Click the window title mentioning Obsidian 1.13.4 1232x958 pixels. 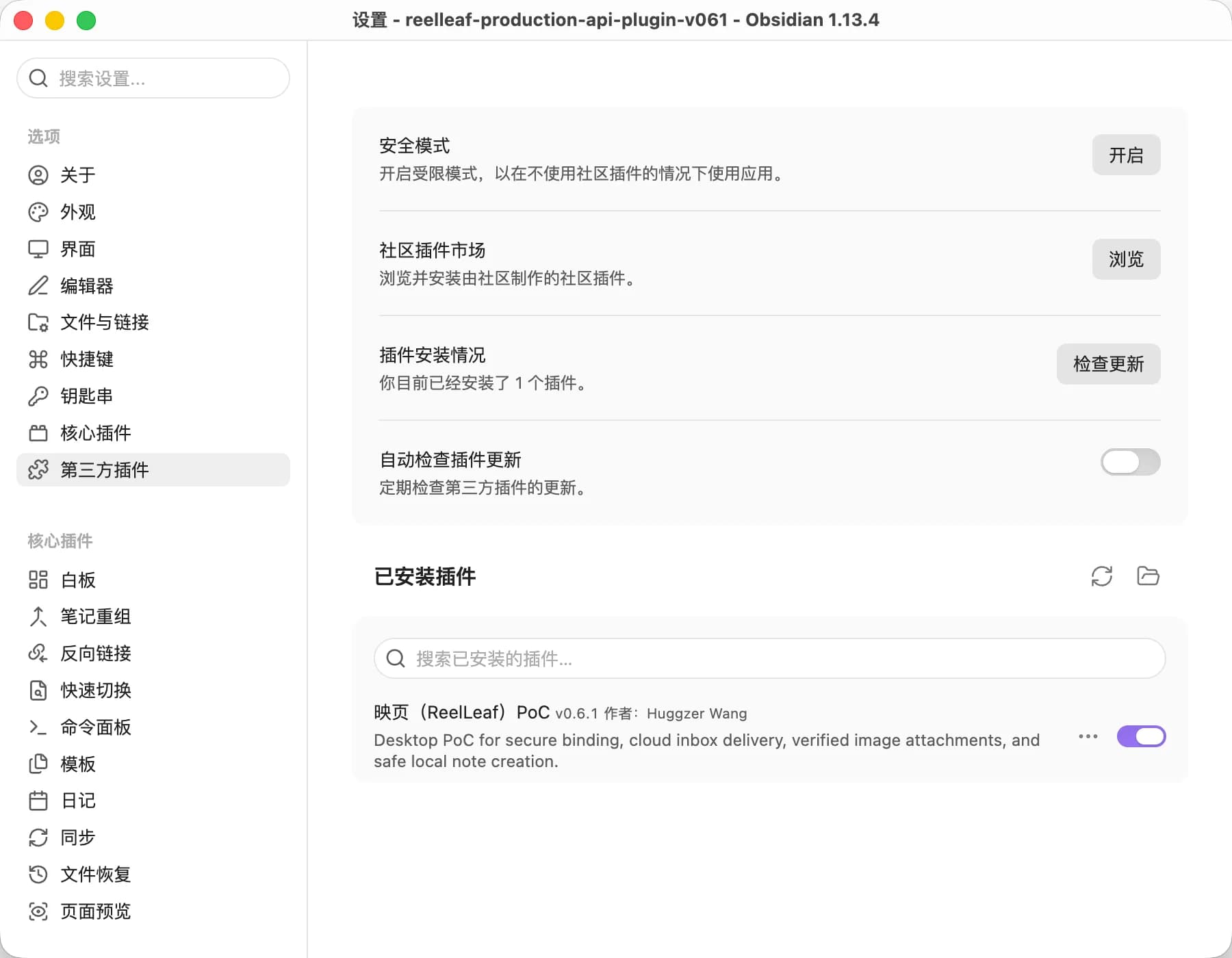coord(616,20)
